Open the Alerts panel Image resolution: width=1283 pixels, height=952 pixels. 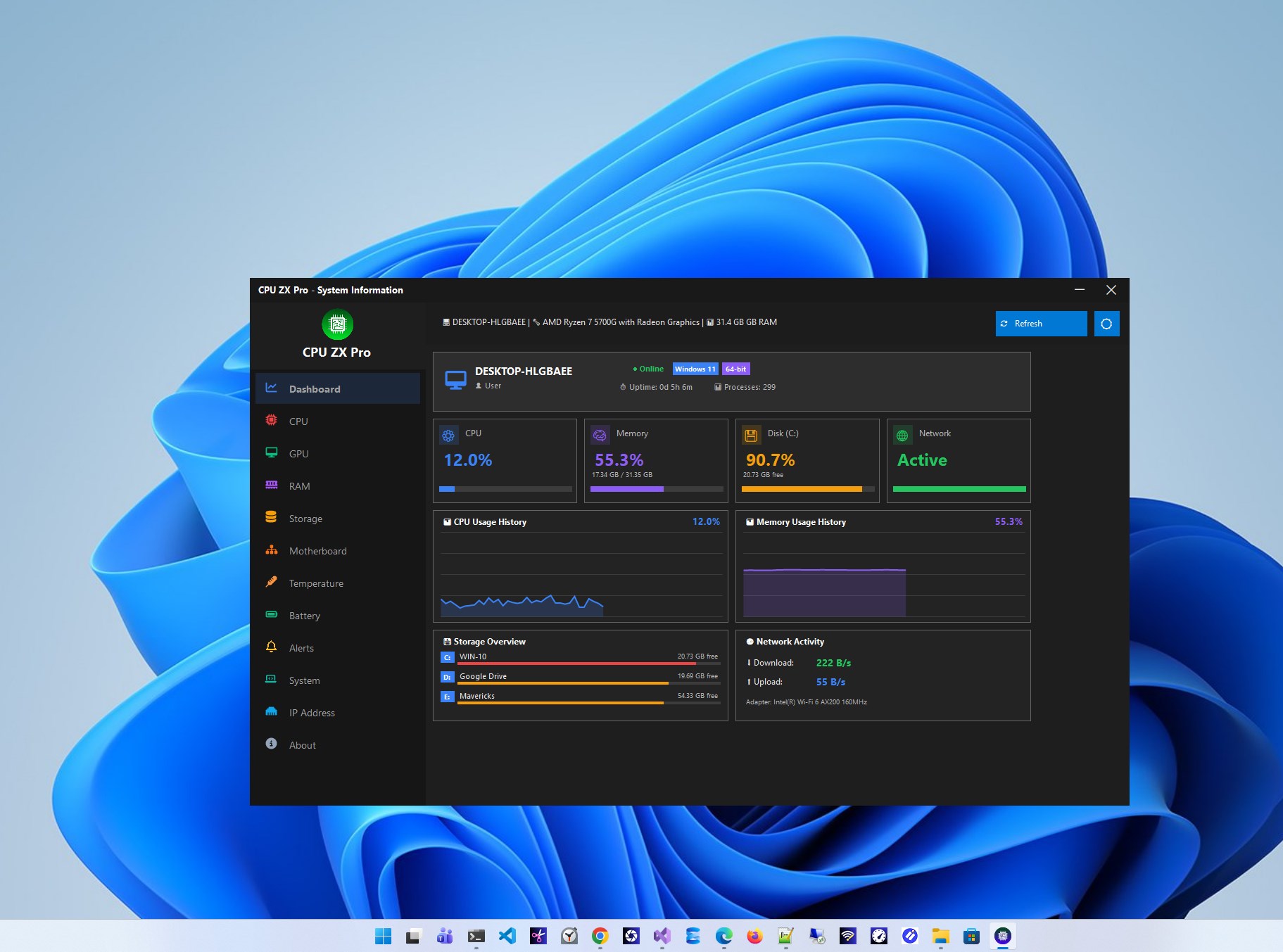click(x=301, y=647)
